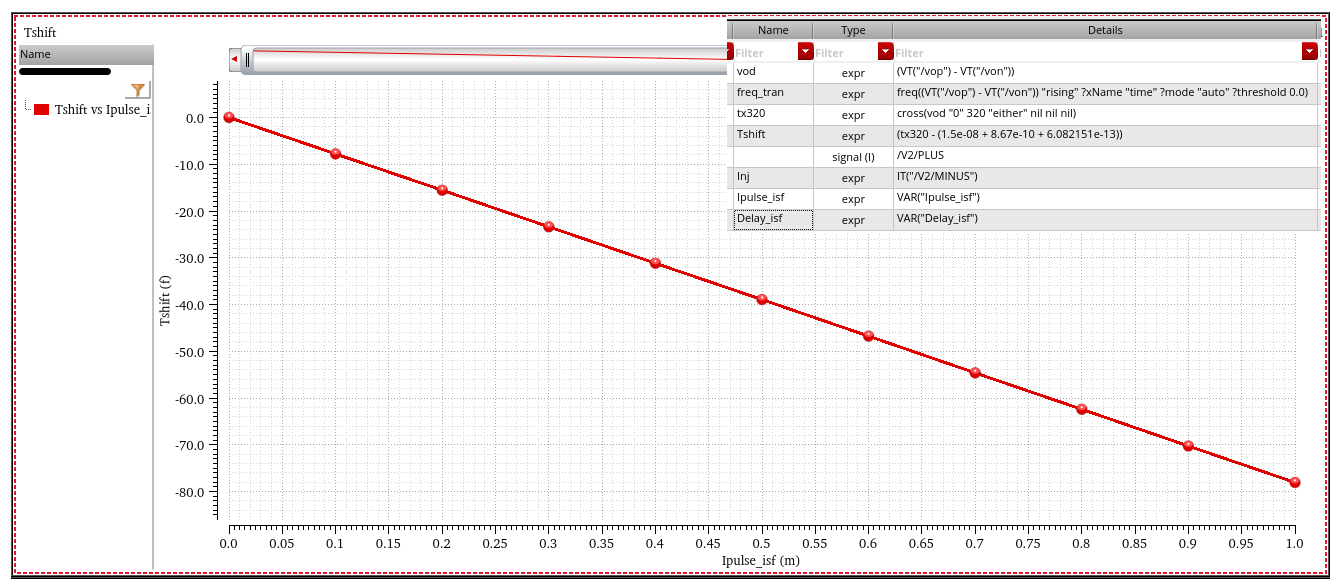The height and width of the screenshot is (588, 1340).
Task: Click the Tshift plot title text
Action: (x=40, y=33)
